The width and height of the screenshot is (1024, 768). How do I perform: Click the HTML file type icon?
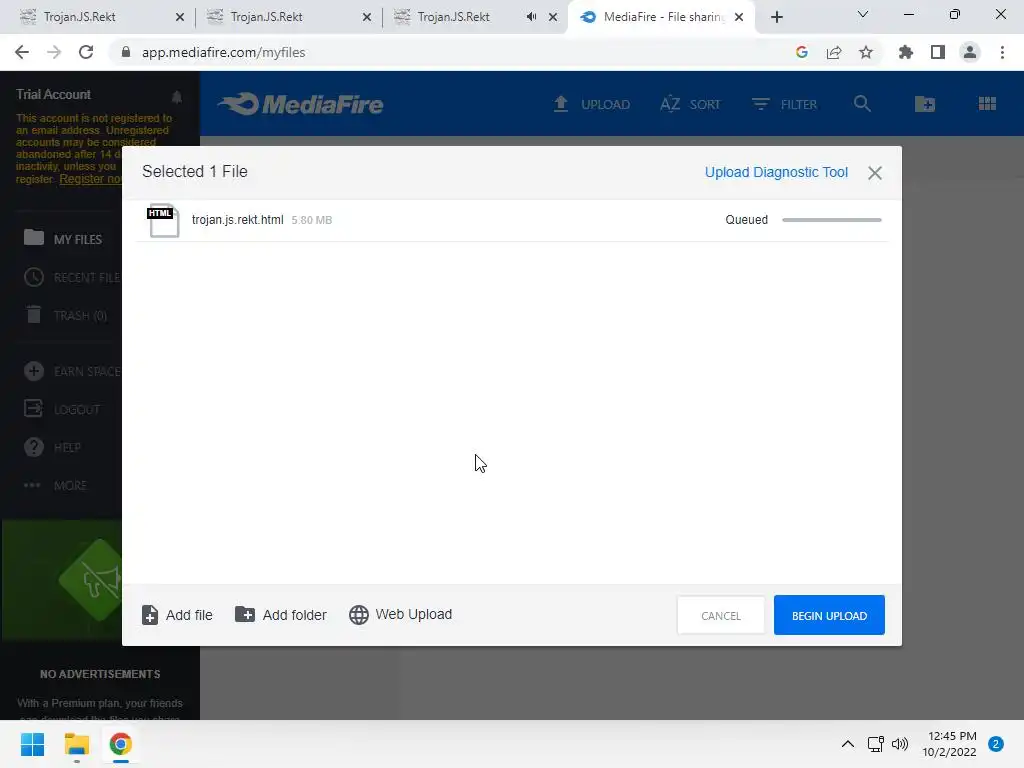tap(163, 220)
